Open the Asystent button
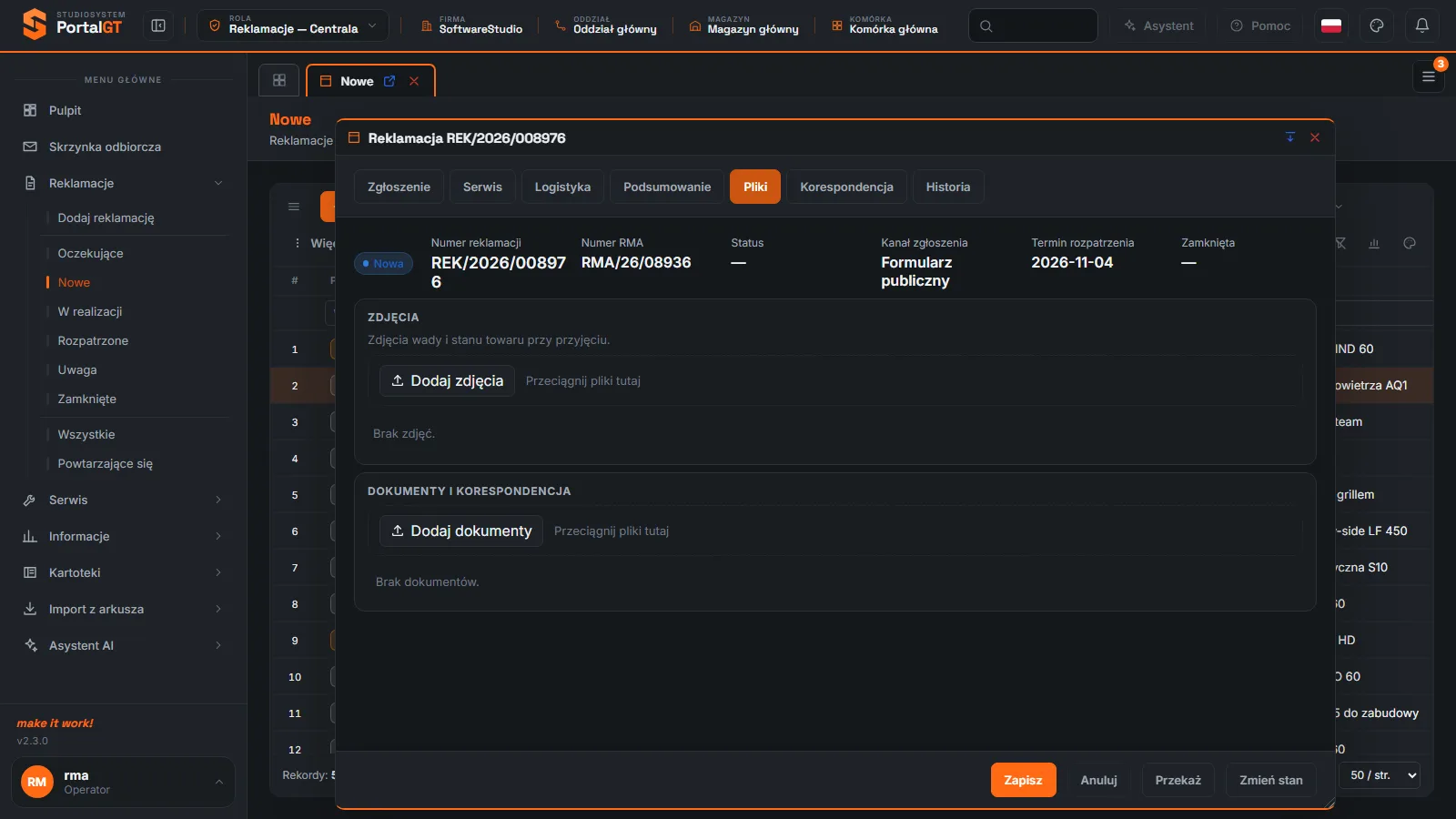 (x=1159, y=25)
